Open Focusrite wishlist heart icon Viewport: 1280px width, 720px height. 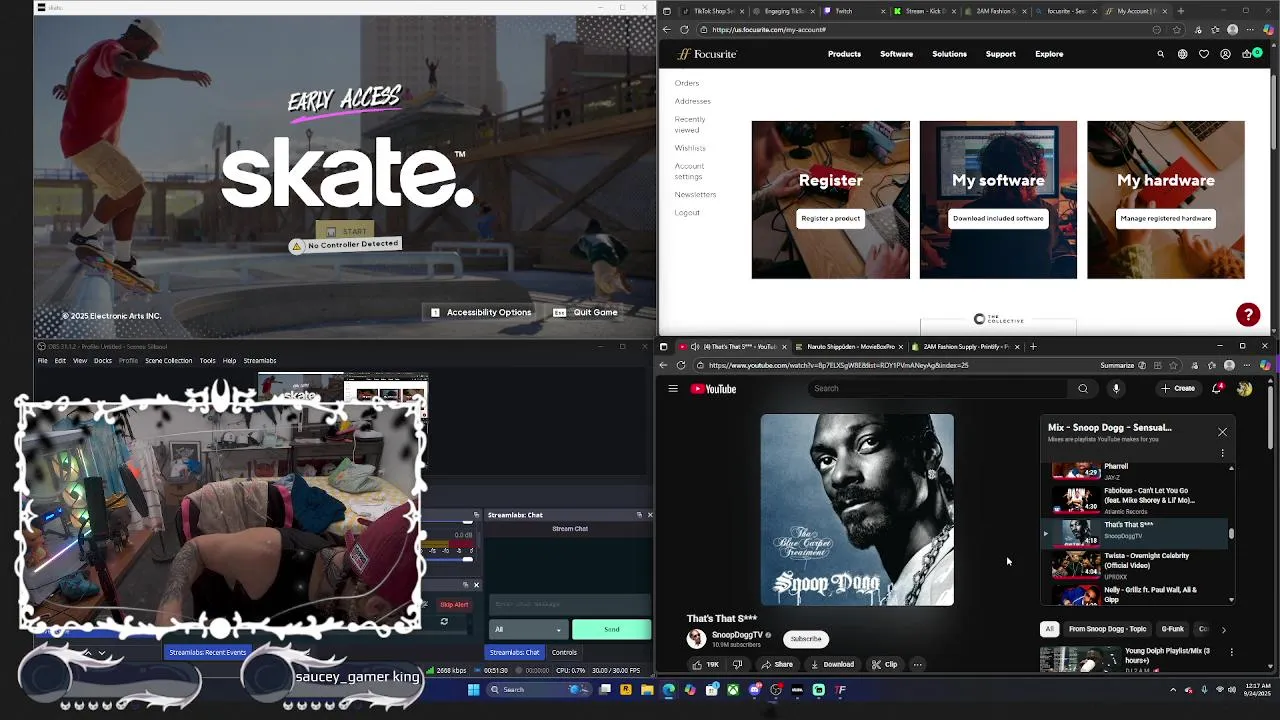[1204, 54]
